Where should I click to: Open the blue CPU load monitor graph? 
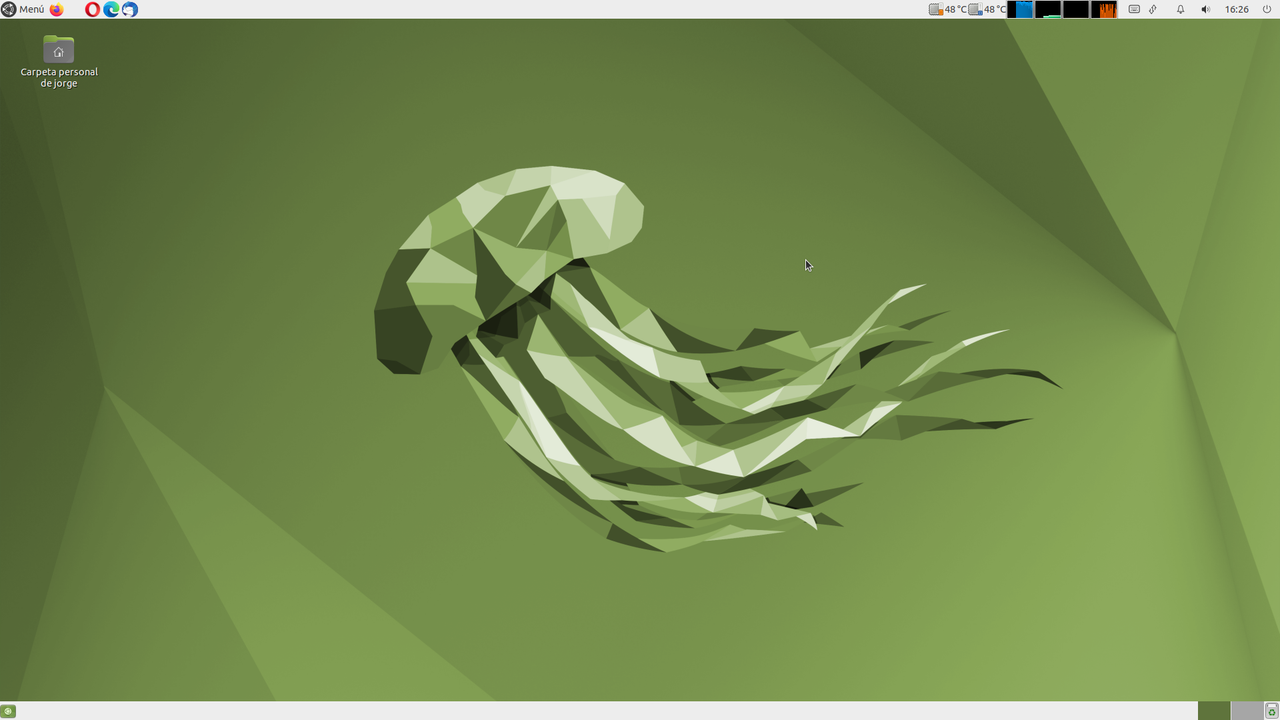[1020, 9]
